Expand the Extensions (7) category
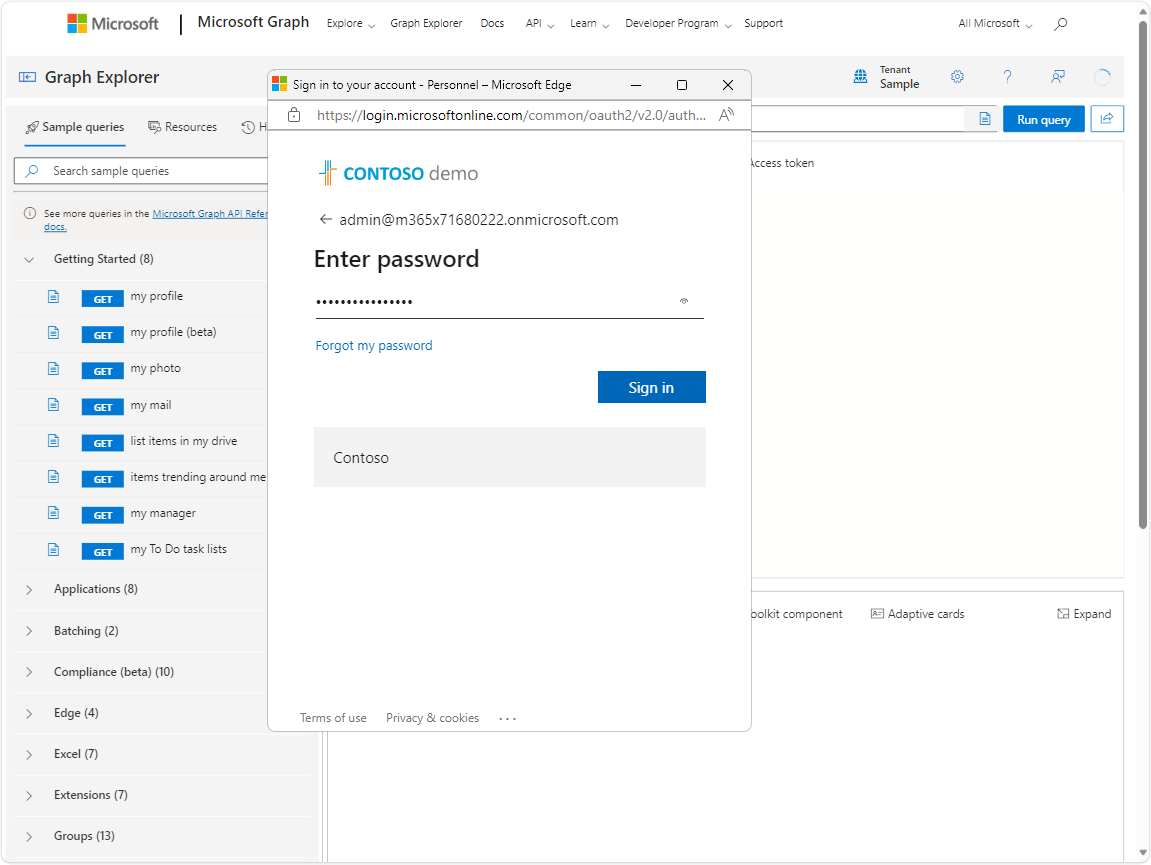 click(x=29, y=796)
